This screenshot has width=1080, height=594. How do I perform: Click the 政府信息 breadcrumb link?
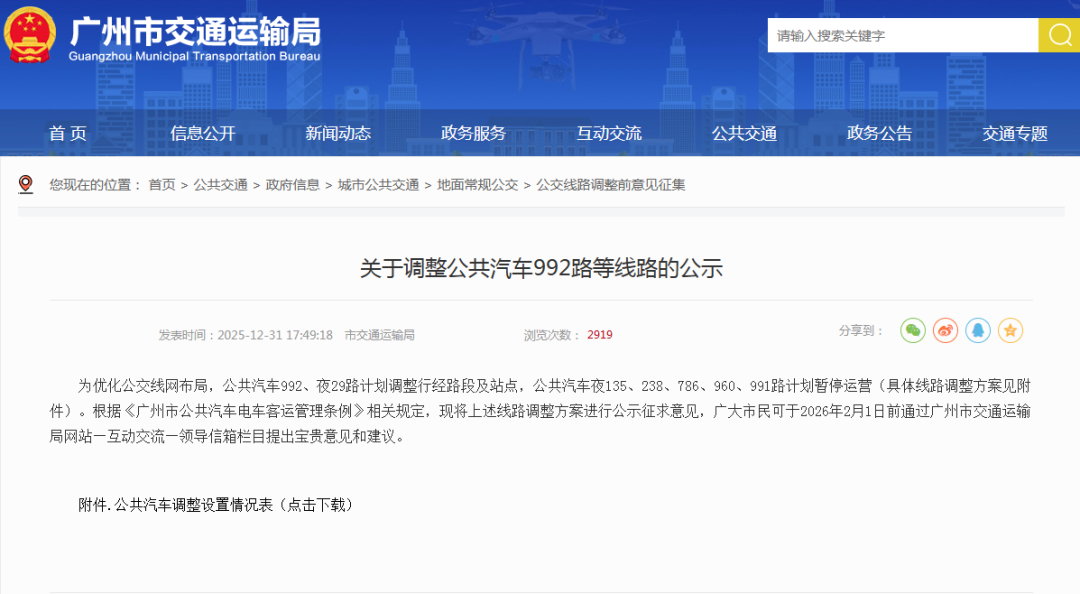pos(292,185)
